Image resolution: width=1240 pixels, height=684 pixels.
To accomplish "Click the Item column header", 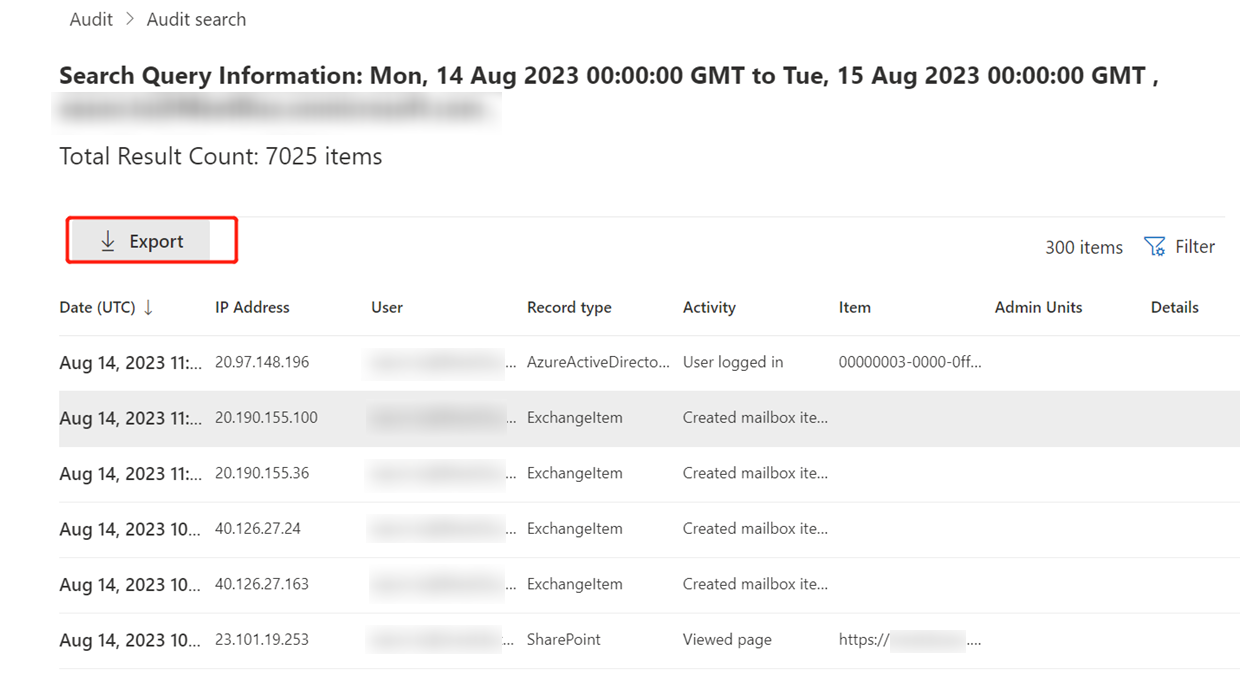I will 855,307.
